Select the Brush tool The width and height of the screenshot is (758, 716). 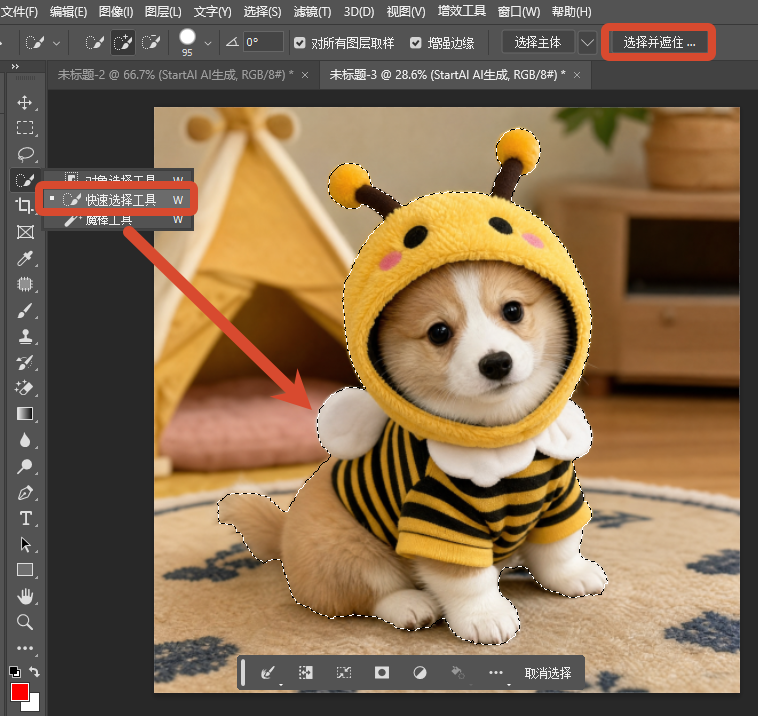[x=25, y=310]
